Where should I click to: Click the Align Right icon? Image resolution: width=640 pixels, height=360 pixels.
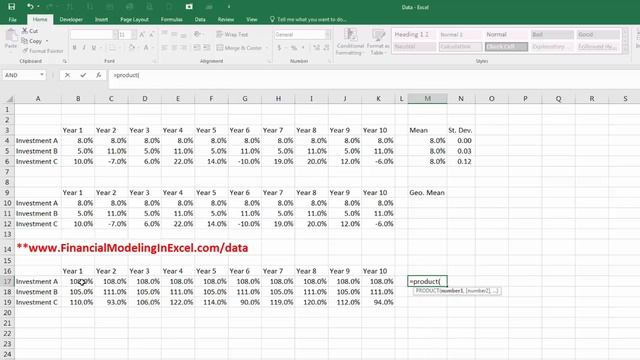click(184, 48)
